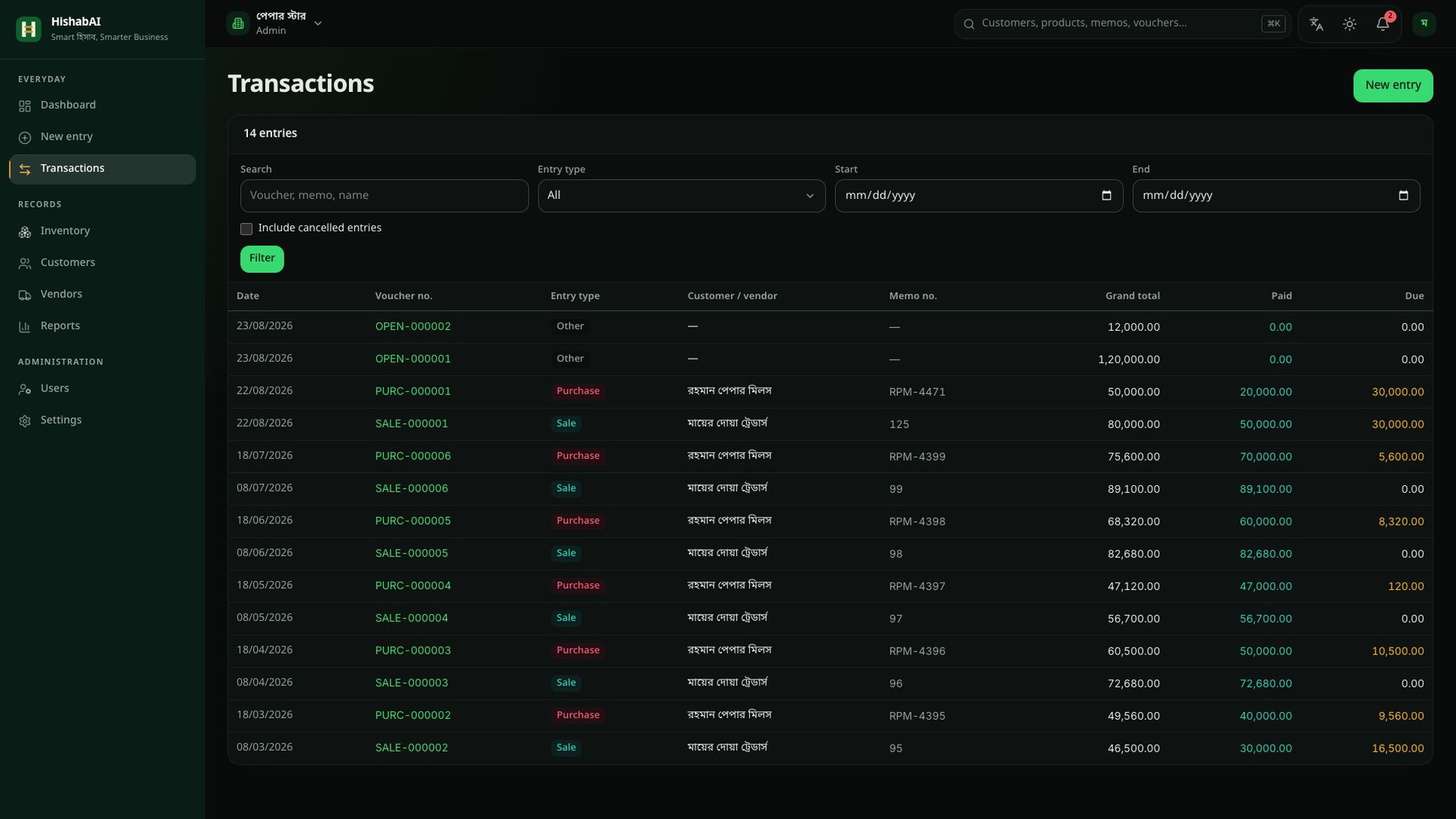1456x819 pixels.
Task: Open Settings in the sidebar
Action: pos(102,420)
